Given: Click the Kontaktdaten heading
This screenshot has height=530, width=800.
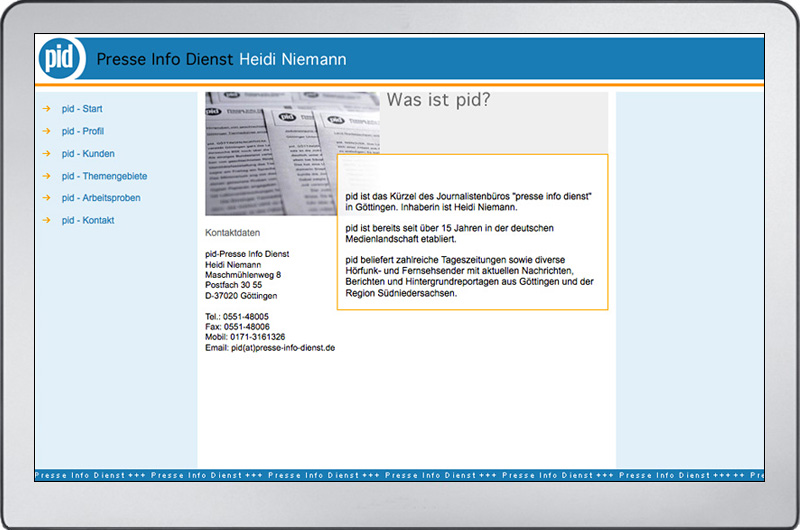Looking at the screenshot, I should click(x=233, y=233).
